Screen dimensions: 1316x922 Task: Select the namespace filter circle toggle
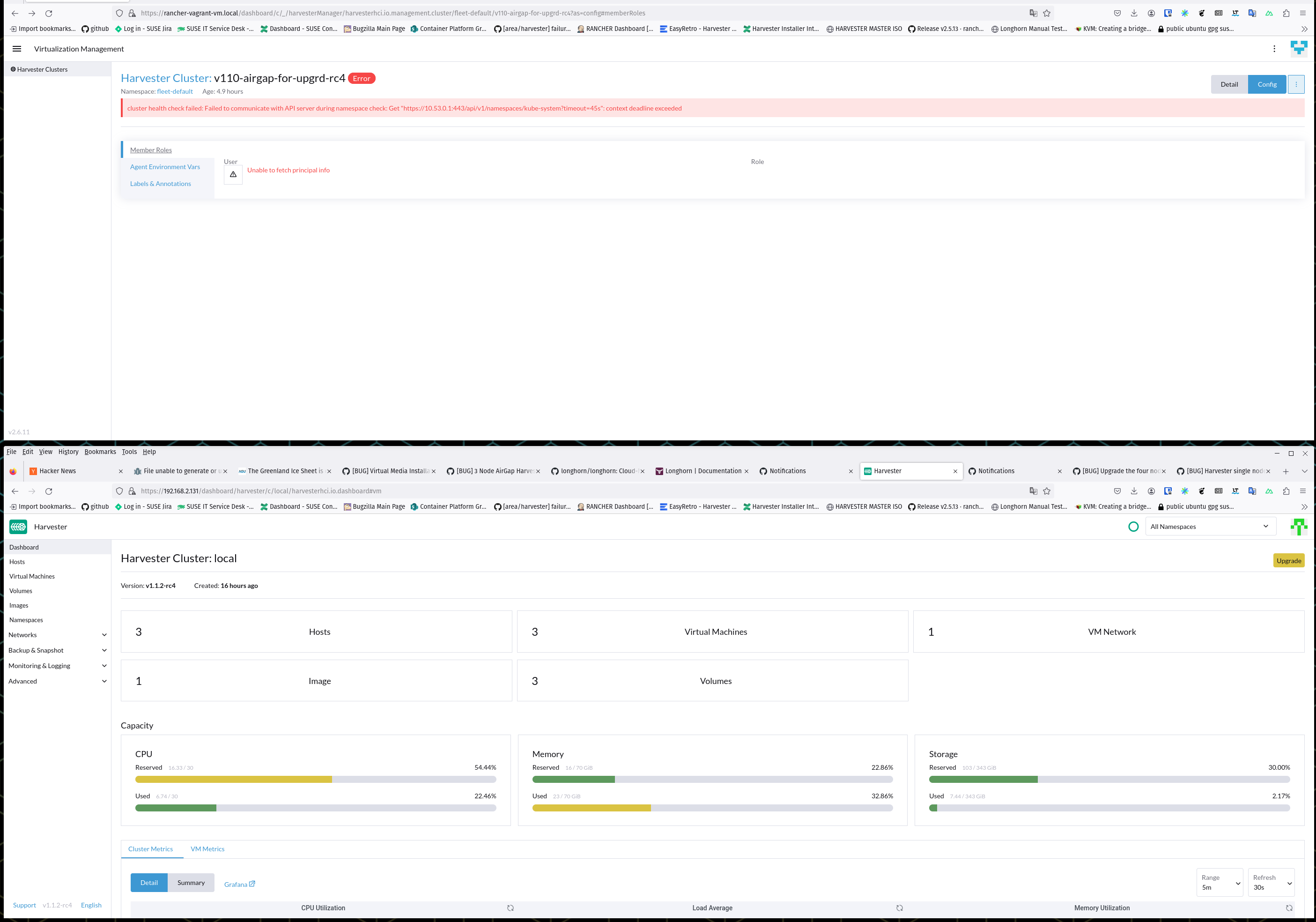point(1133,526)
